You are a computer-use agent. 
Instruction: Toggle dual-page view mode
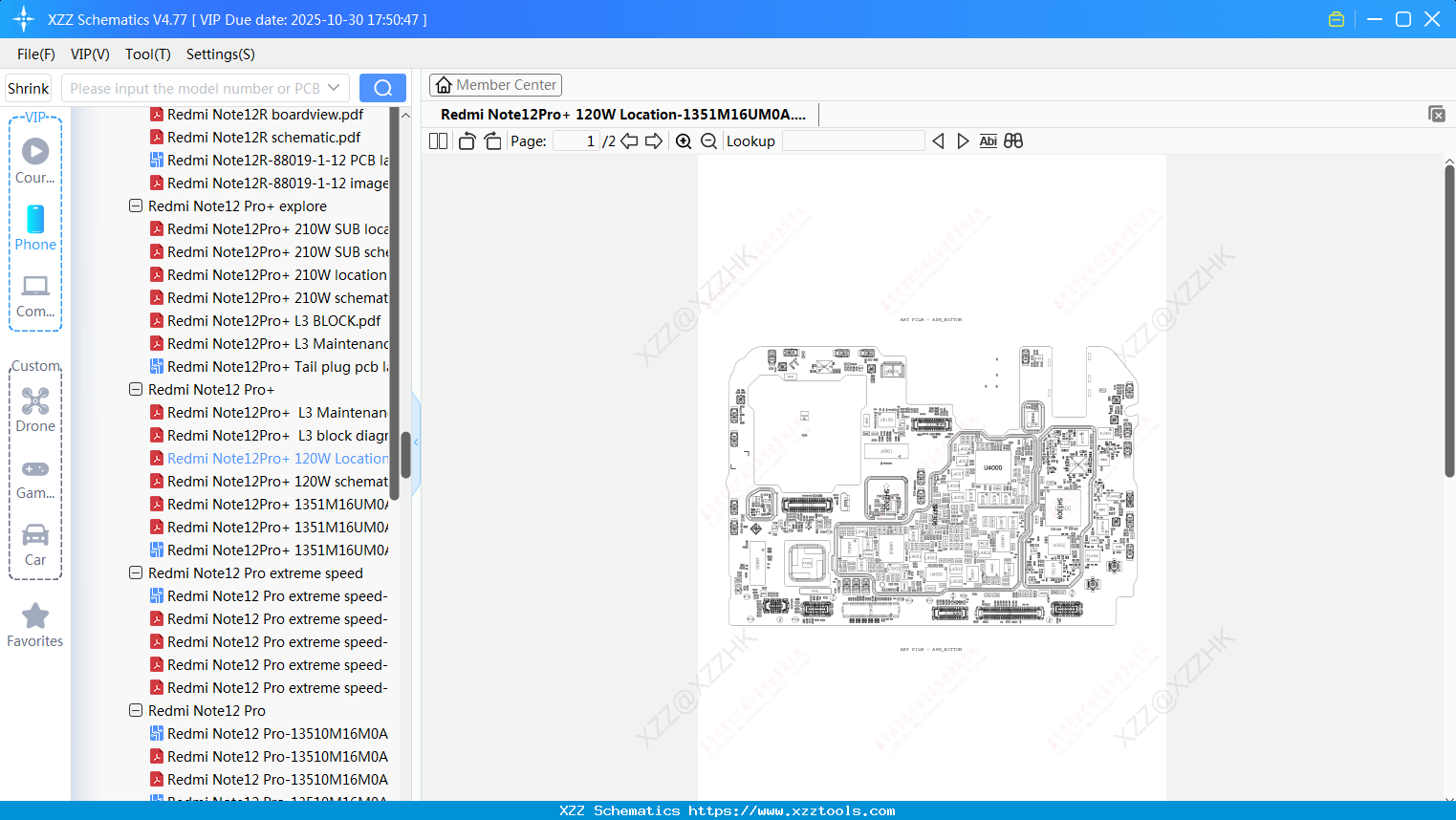click(437, 140)
